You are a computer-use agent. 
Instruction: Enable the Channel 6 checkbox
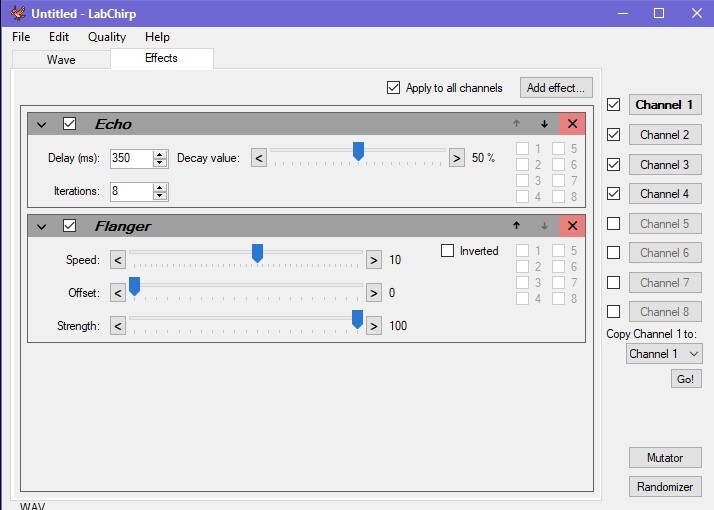pos(613,253)
